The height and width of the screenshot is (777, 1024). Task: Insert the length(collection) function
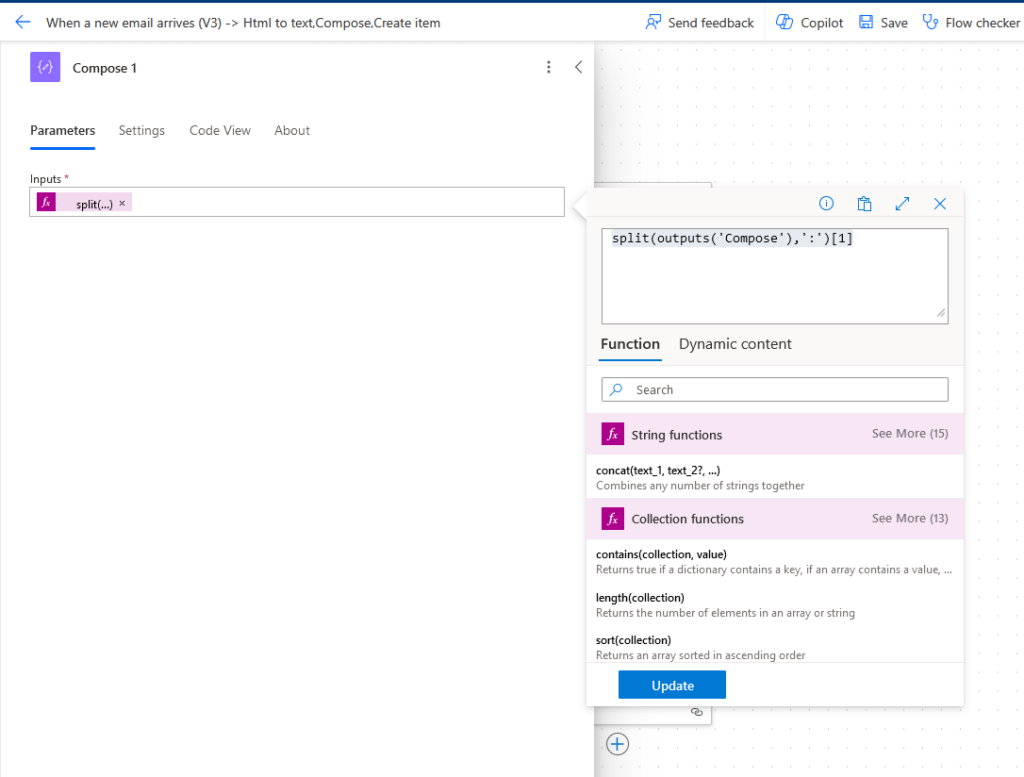pyautogui.click(x=775, y=605)
